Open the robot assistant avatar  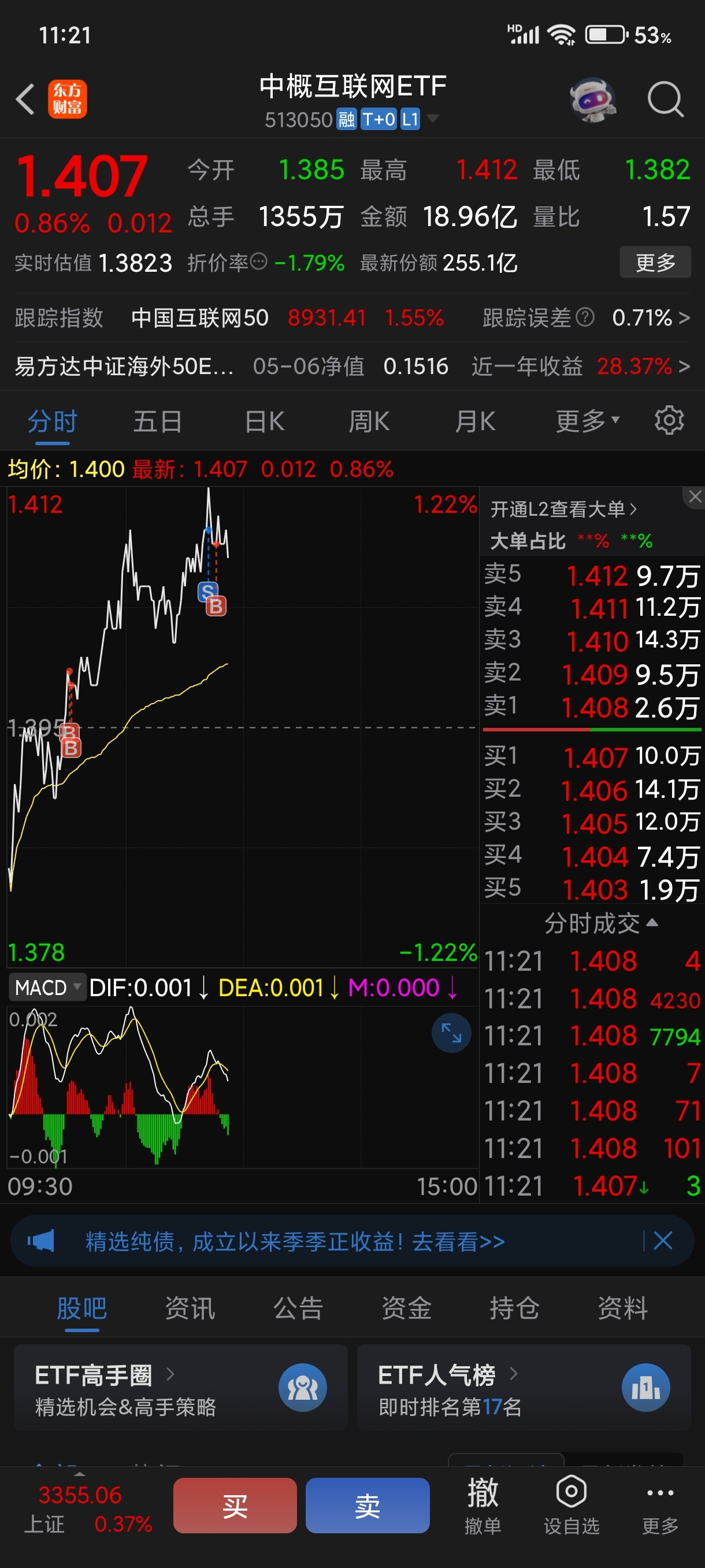592,99
